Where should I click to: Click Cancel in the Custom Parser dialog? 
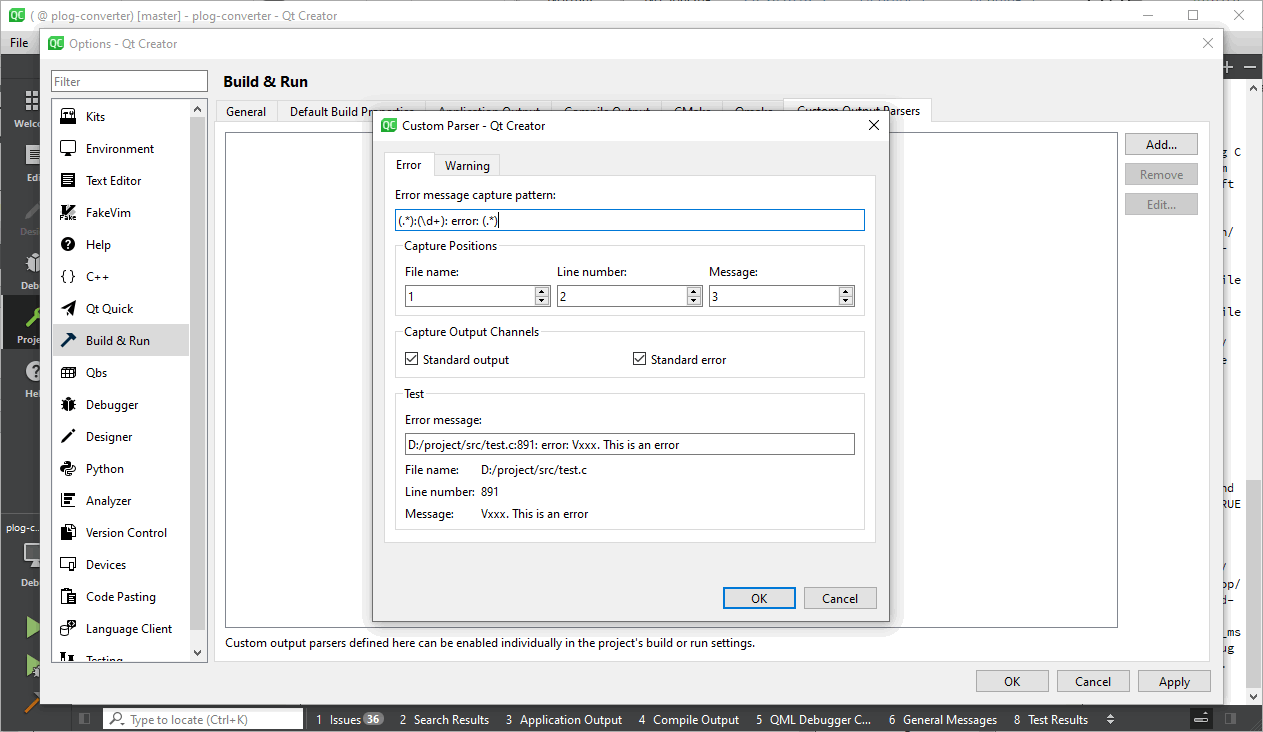click(840, 598)
